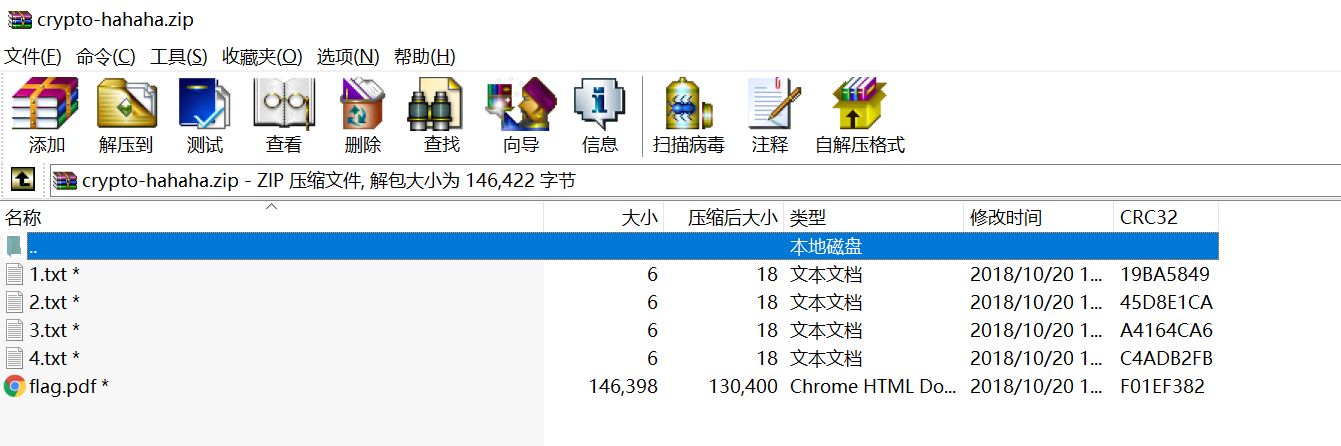Click the 'Chrome HTML Do...' type cell
Viewport: 1341px width, 446px height.
[872, 386]
